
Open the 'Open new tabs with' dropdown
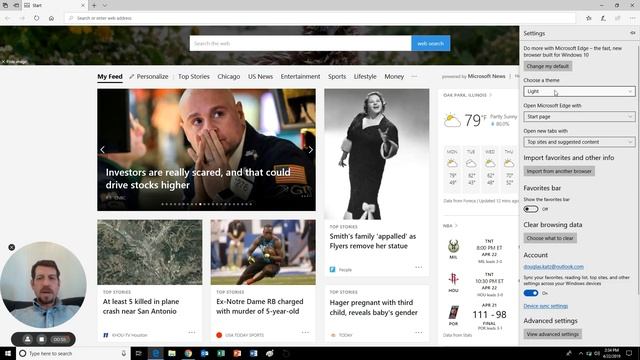click(x=579, y=142)
